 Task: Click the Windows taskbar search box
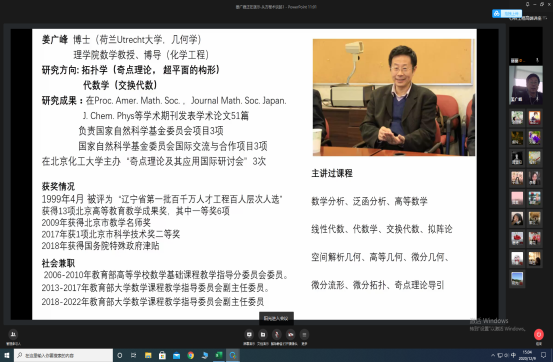coord(63,355)
